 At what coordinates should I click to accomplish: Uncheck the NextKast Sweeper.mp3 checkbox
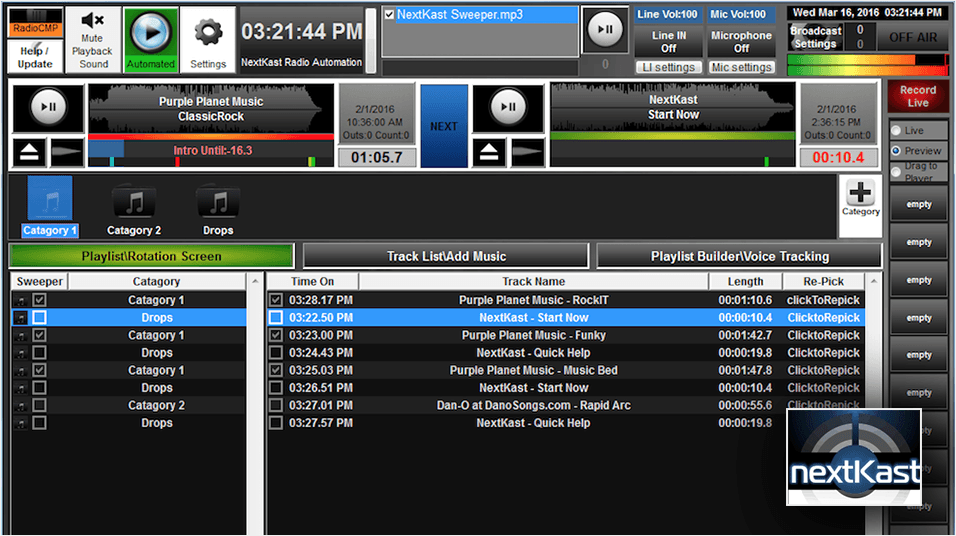pos(390,15)
